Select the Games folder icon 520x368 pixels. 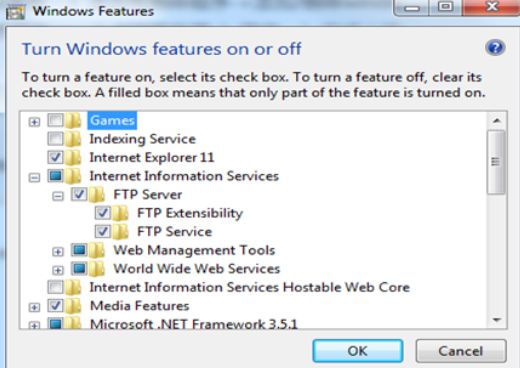(73, 120)
